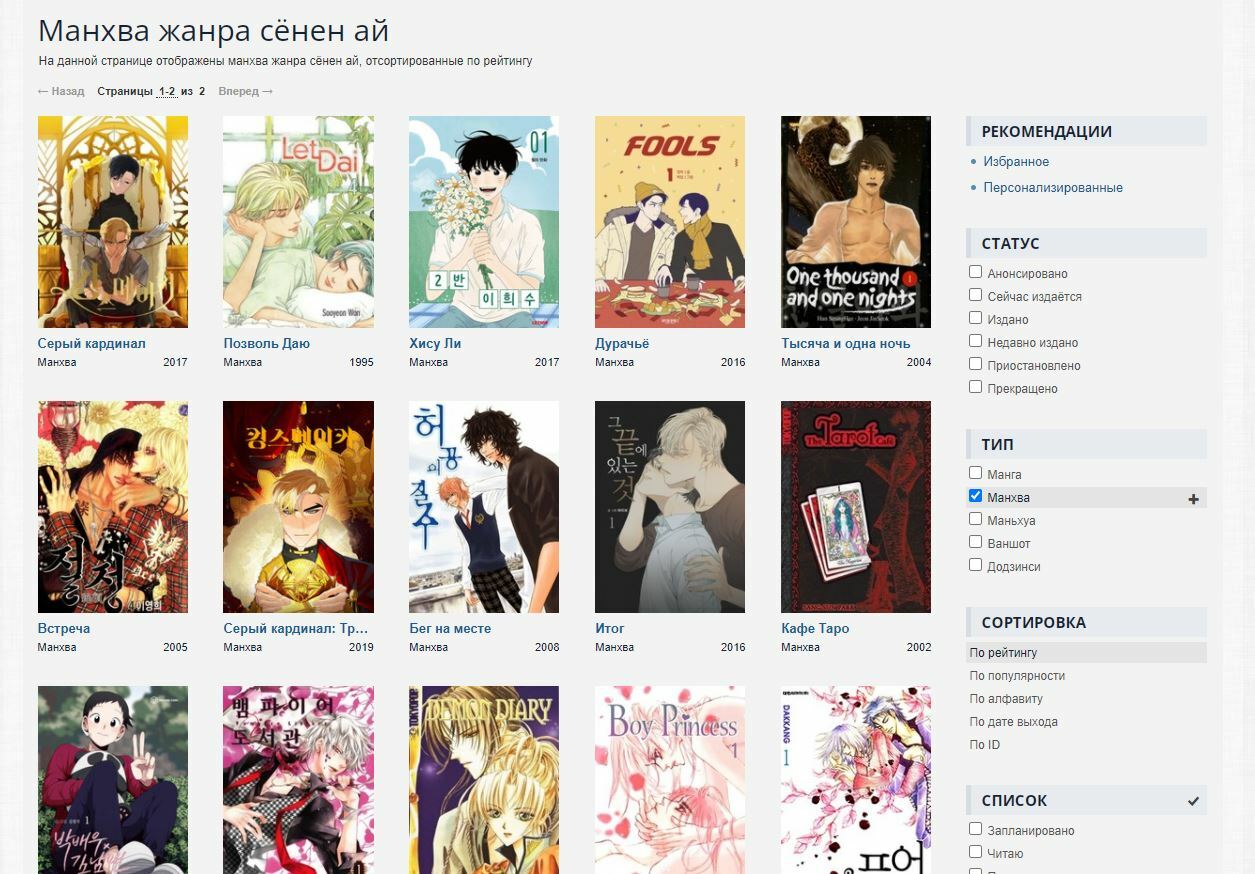This screenshot has height=874, width=1255.
Task: Tick the Запланировано list checkbox
Action: pos(975,829)
